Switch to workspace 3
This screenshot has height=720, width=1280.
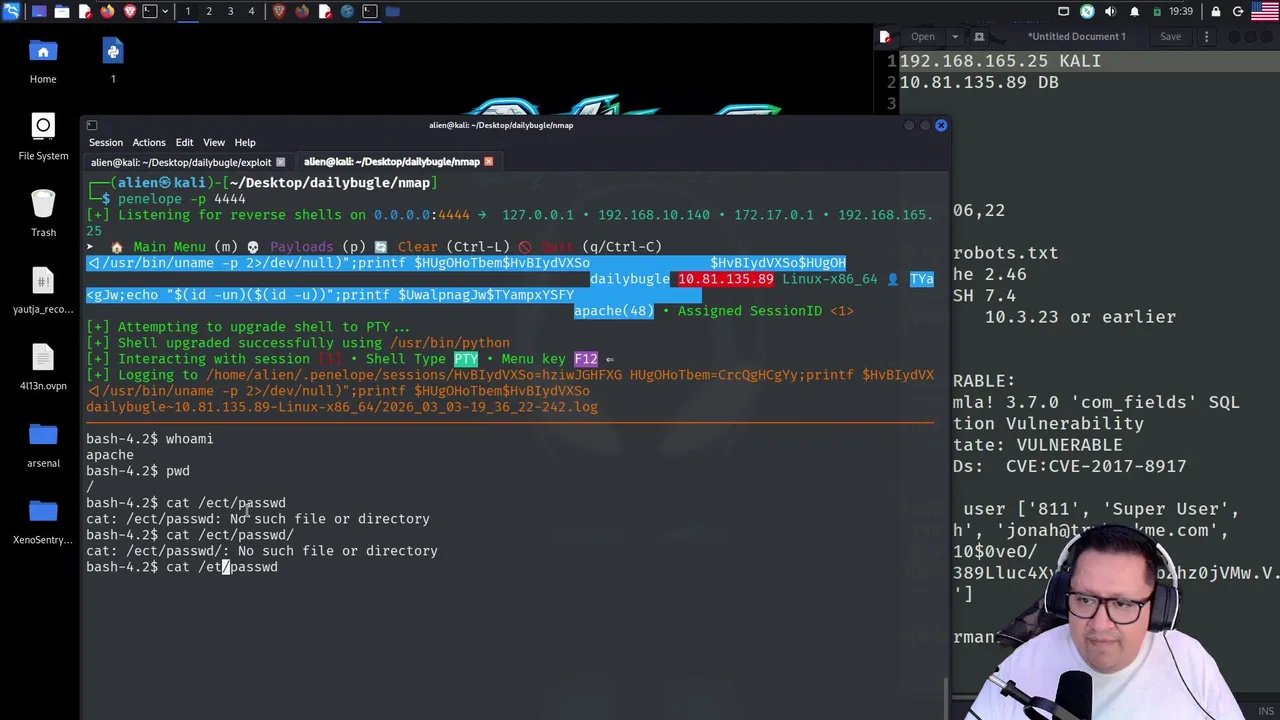(230, 11)
